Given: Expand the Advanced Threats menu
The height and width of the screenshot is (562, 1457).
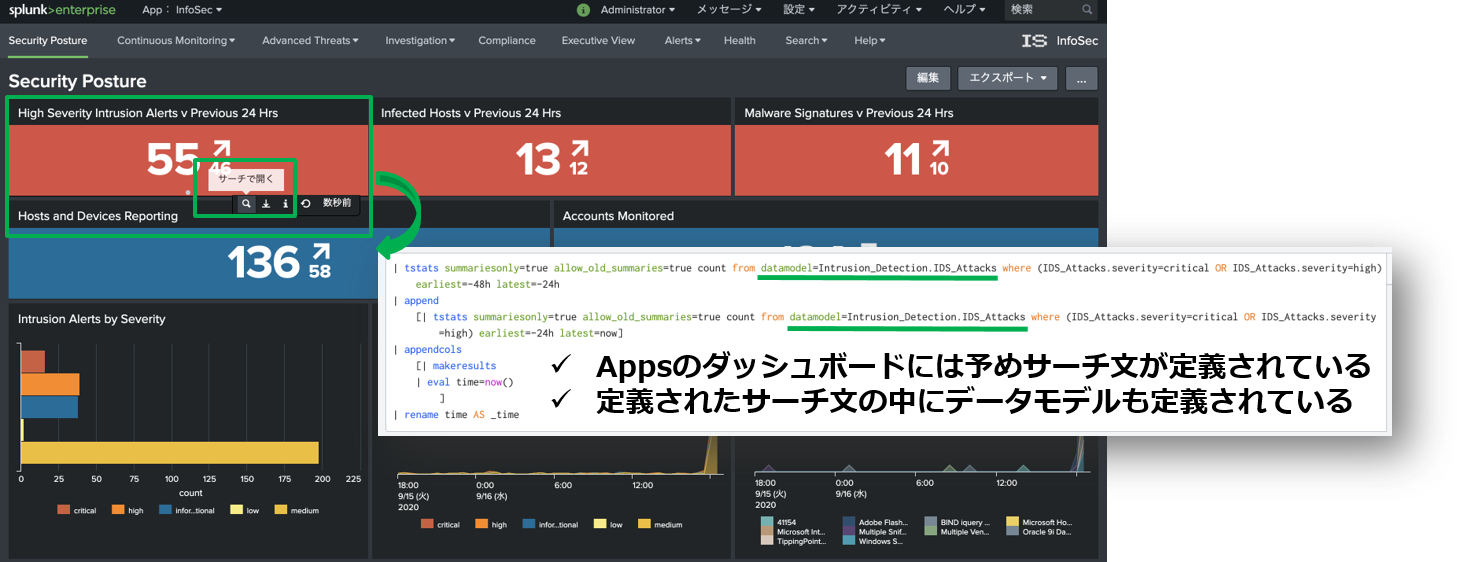Looking at the screenshot, I should click(x=310, y=41).
